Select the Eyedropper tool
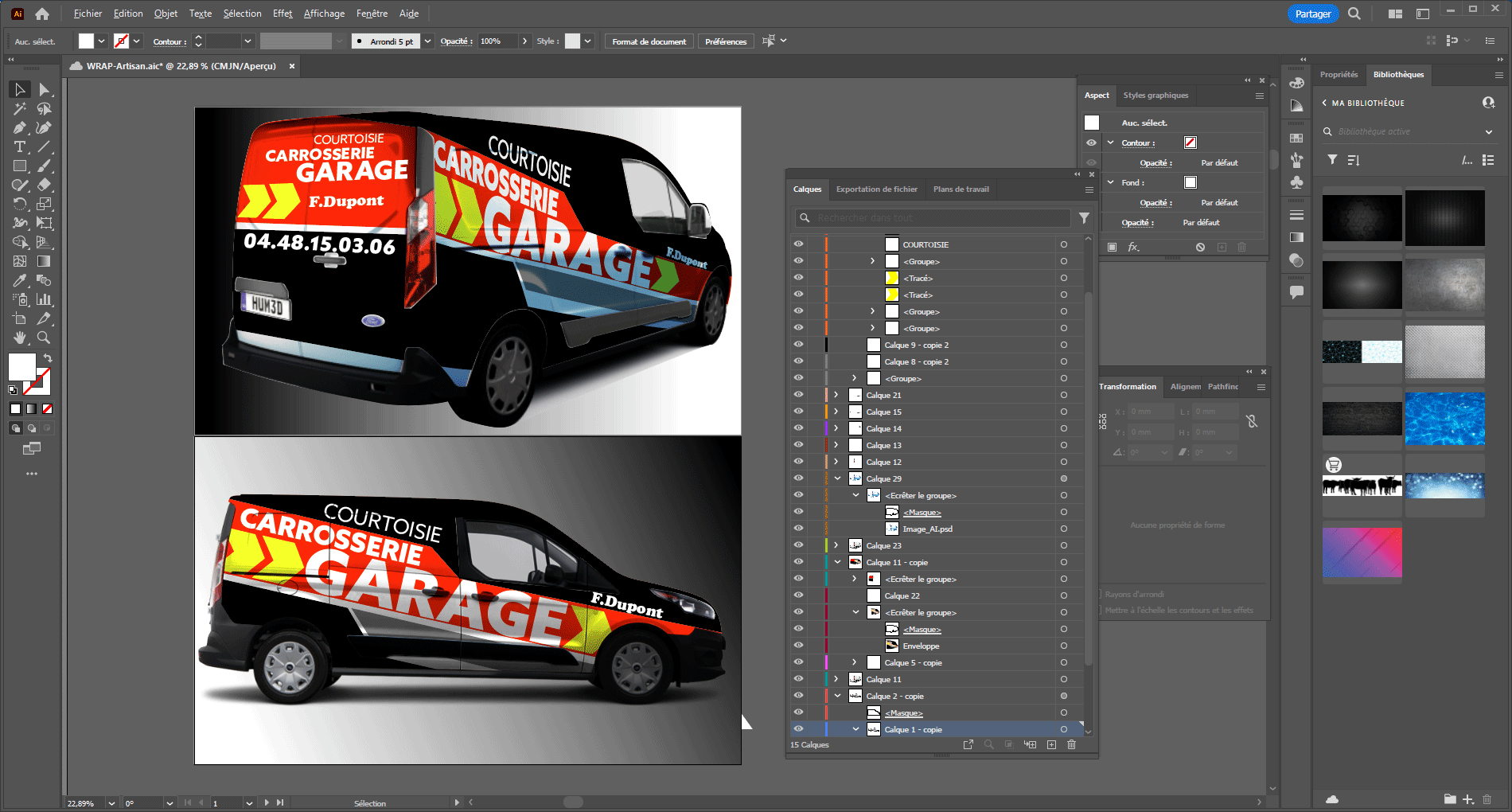Image resolution: width=1512 pixels, height=812 pixels. pos(19,280)
